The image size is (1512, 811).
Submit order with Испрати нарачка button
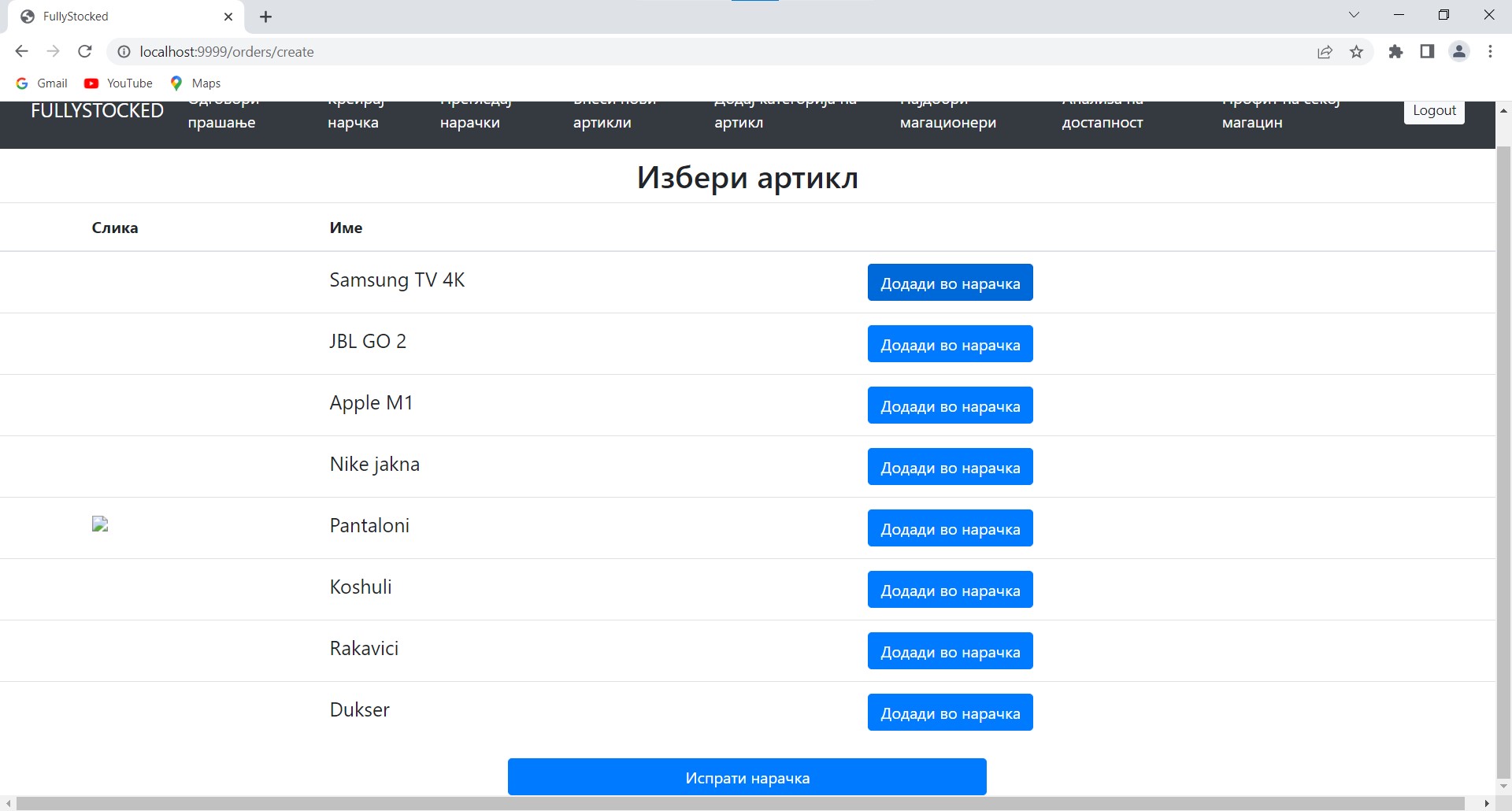[747, 777]
